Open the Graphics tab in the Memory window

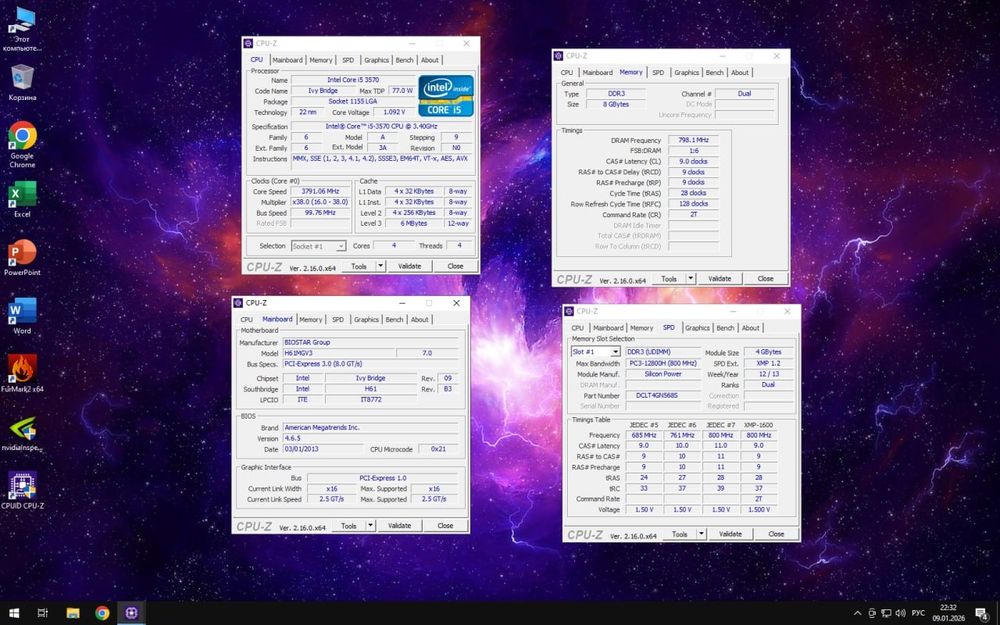click(x=686, y=73)
